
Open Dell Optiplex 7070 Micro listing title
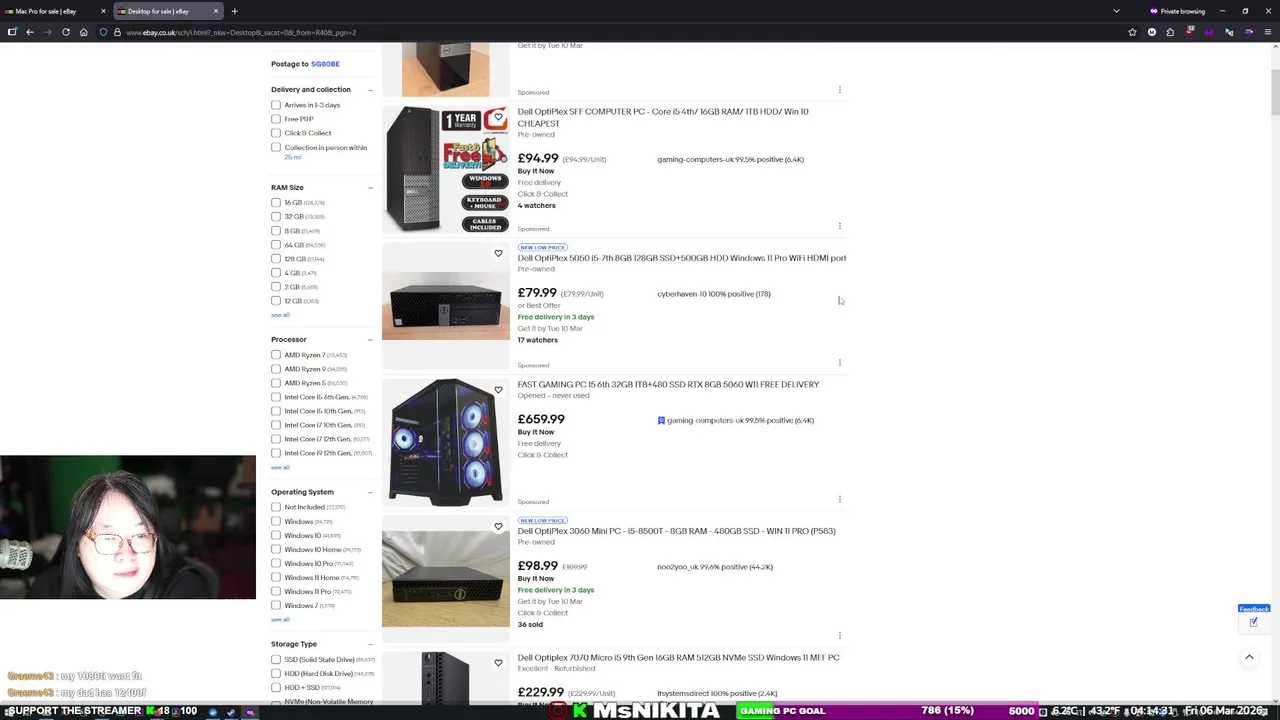[x=678, y=657]
